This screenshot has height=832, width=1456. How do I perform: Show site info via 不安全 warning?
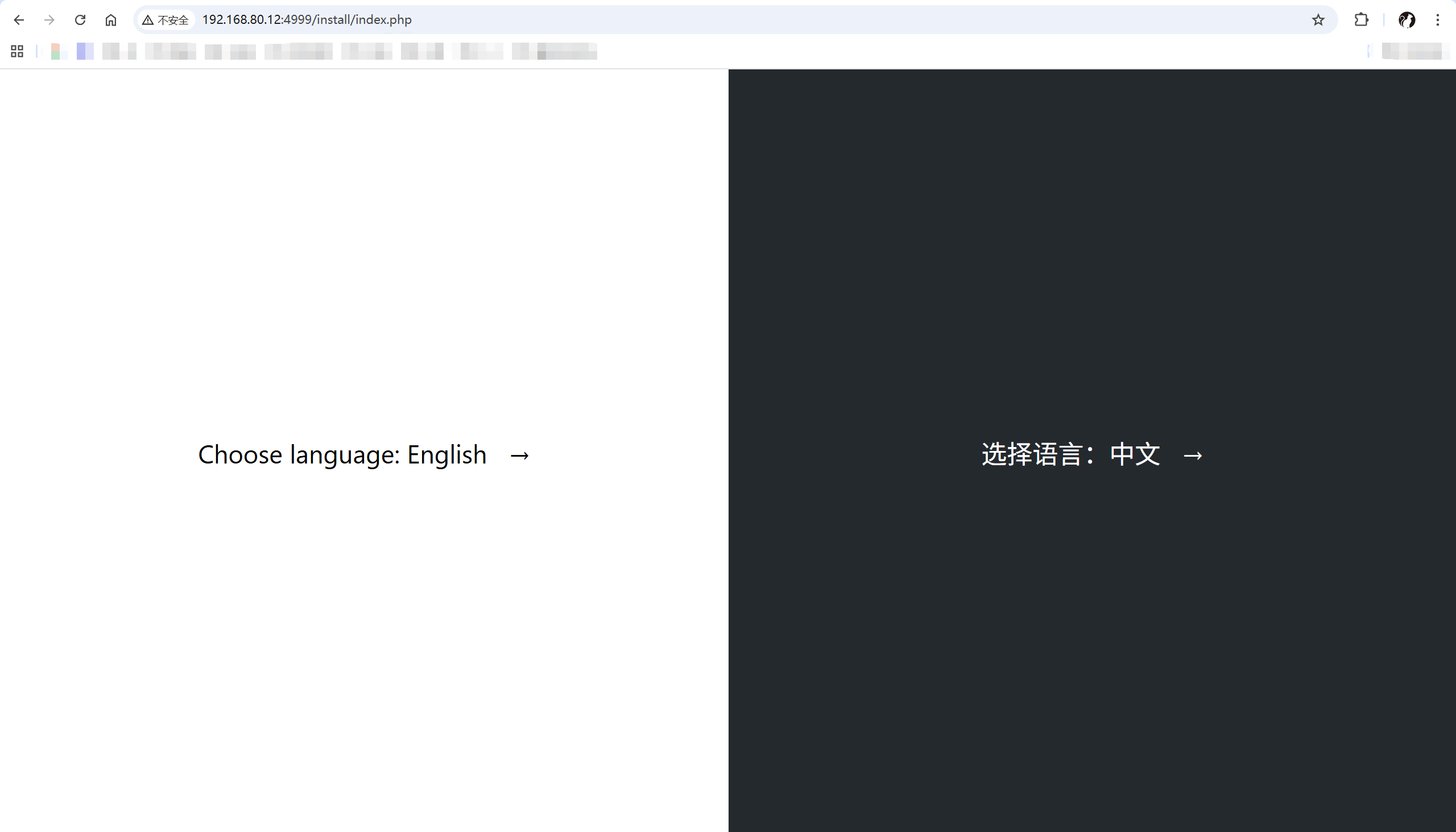(x=166, y=20)
